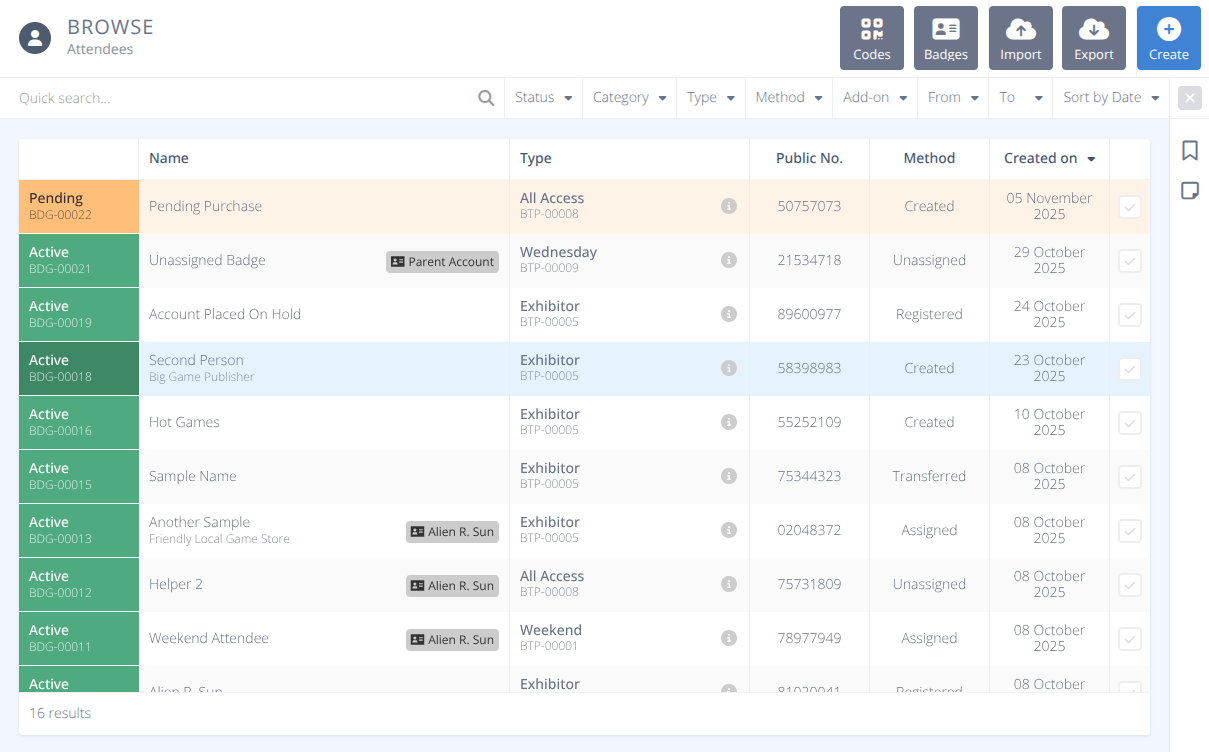Click the search magnifier icon
The width and height of the screenshot is (1209, 752).
pos(486,98)
